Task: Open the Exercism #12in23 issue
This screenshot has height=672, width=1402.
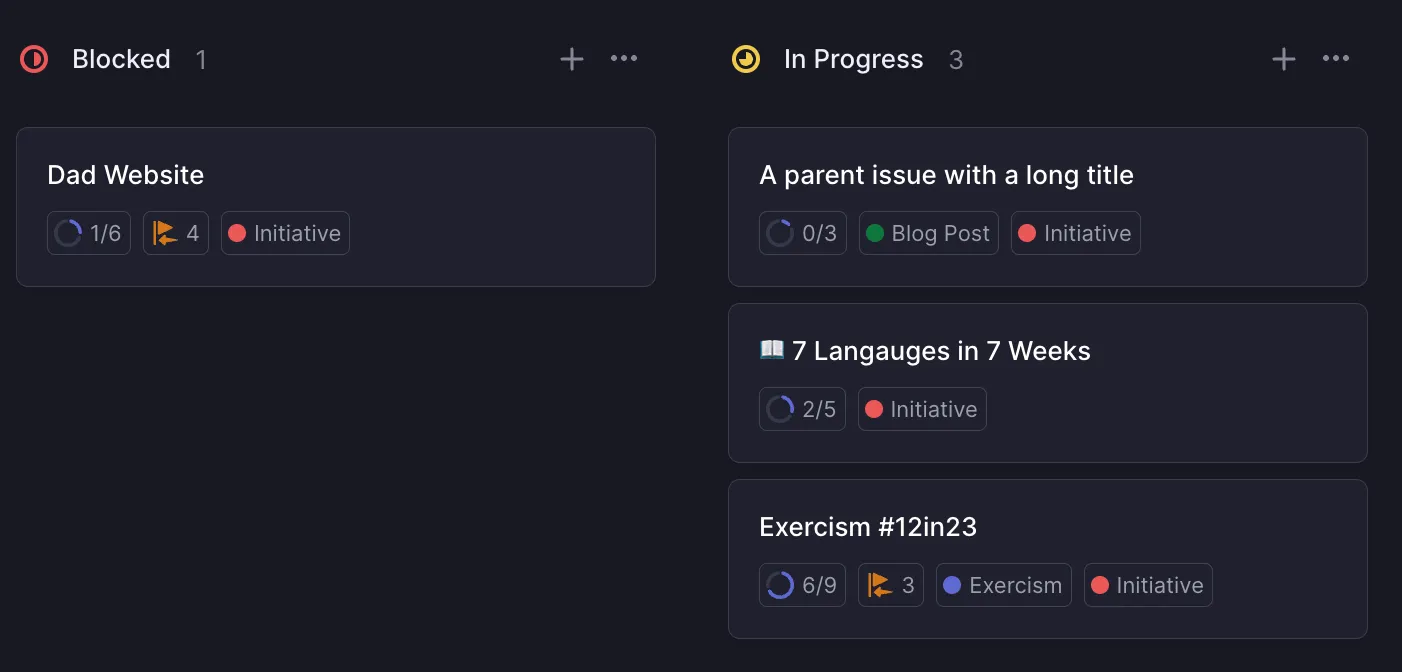Action: (868, 528)
